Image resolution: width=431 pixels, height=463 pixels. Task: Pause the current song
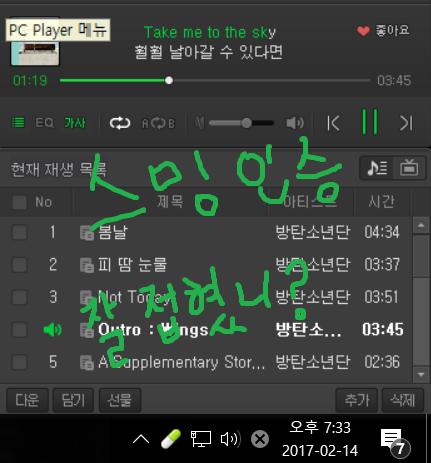pos(370,122)
